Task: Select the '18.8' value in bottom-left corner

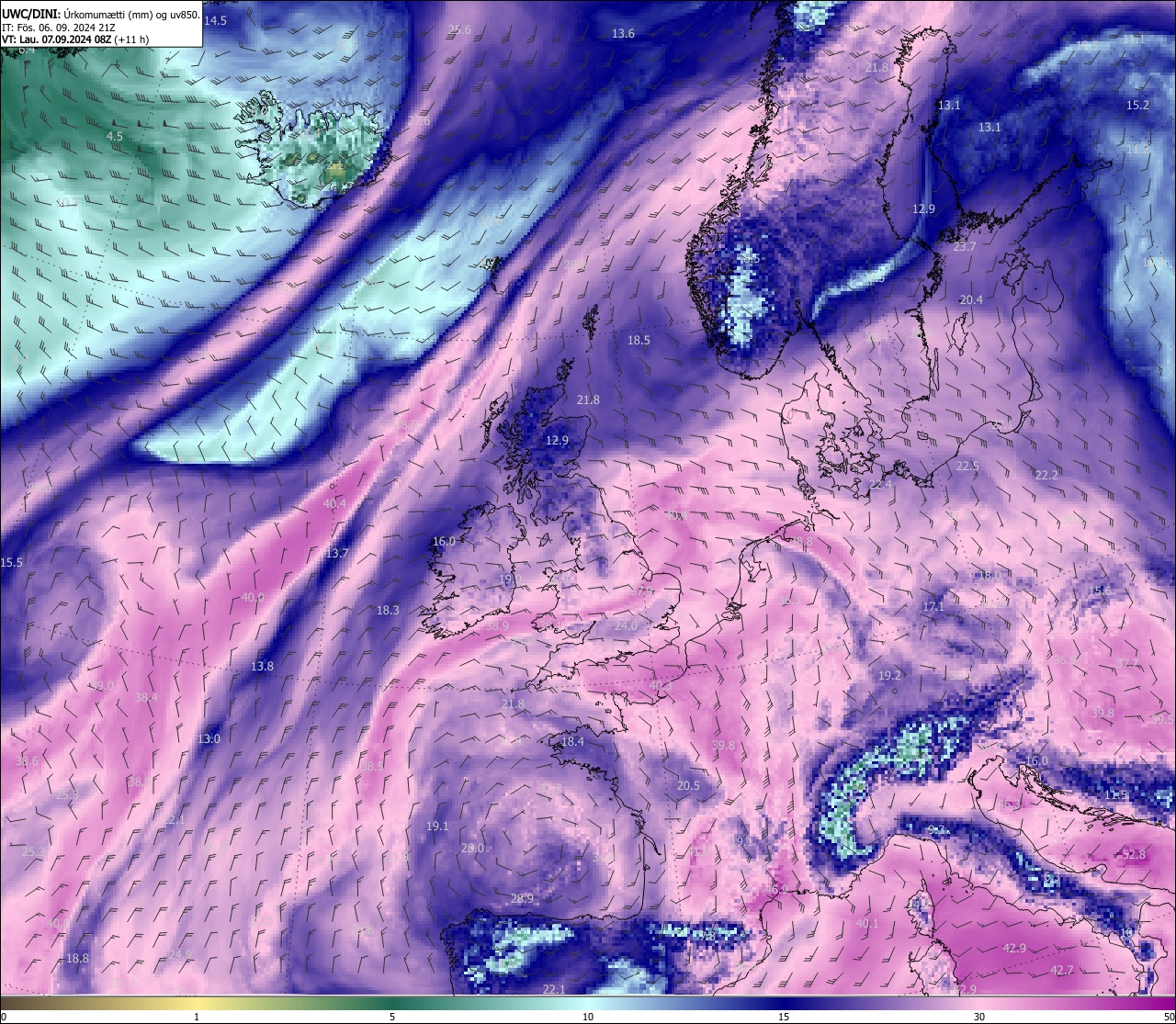Action: [x=77, y=958]
